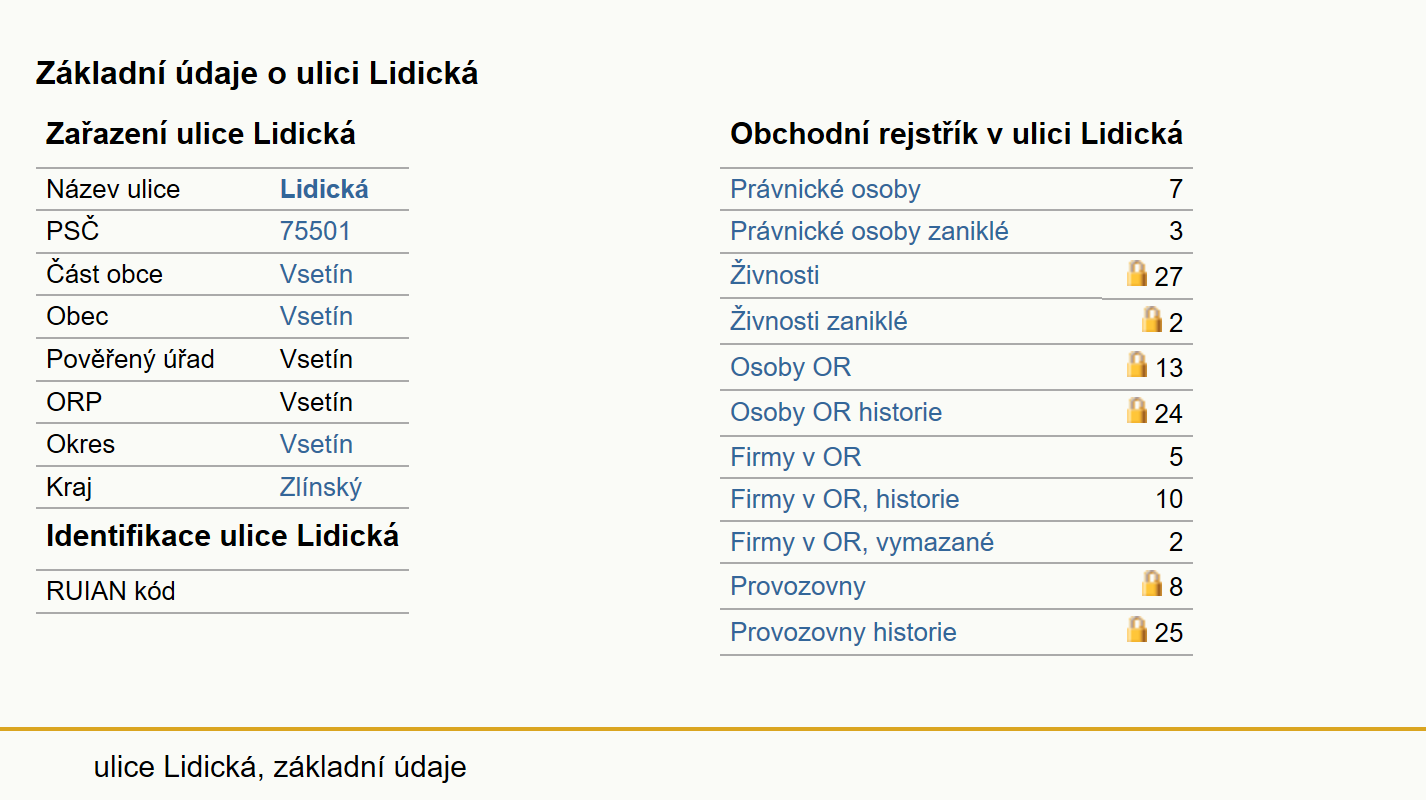This screenshot has height=800, width=1426.
Task: Open Právnické osoby zaniklé list
Action: click(869, 232)
